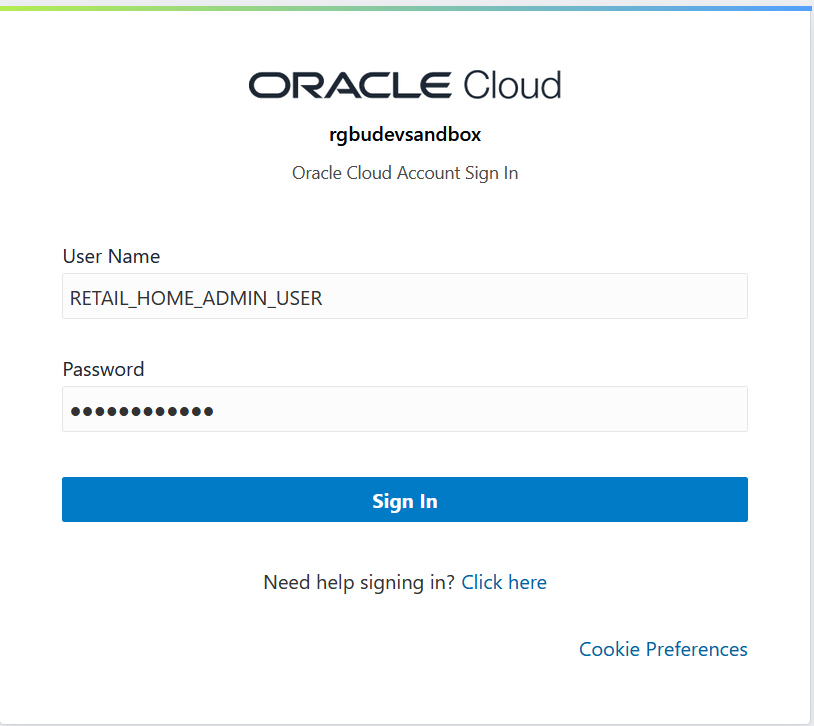The image size is (814, 726).
Task: Click inside the Password field
Action: [404, 409]
